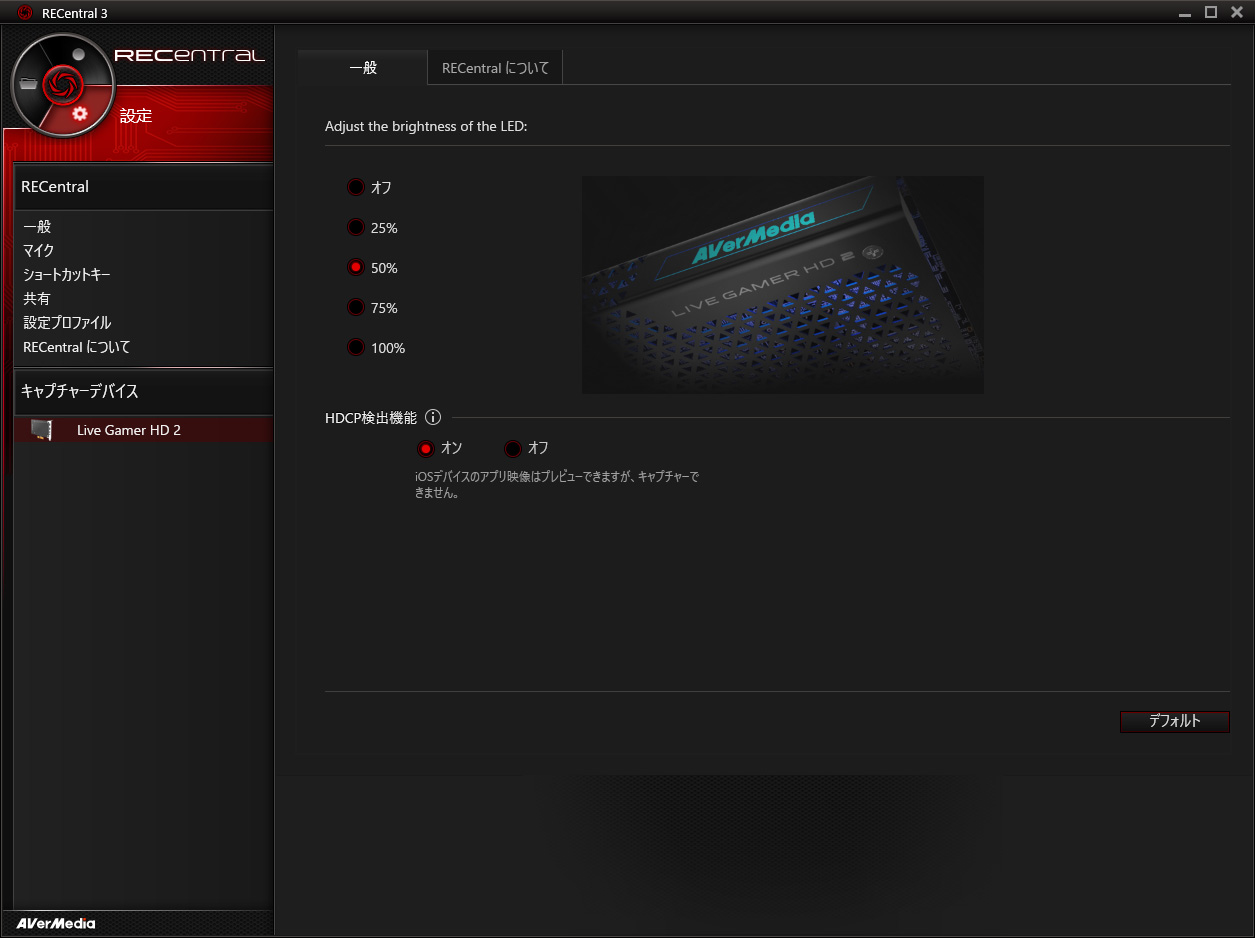Screen dimensions: 1255x938
Task: Select the 50% LED brightness option
Action: click(355, 267)
